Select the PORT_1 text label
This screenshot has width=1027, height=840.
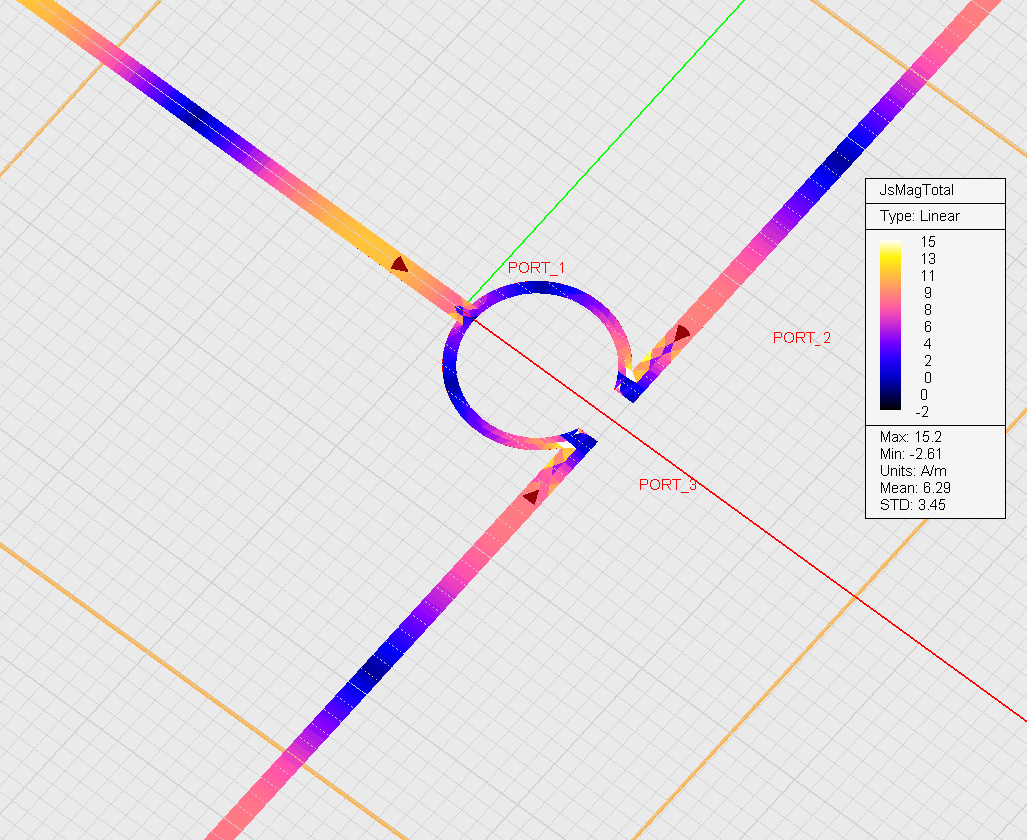point(536,268)
